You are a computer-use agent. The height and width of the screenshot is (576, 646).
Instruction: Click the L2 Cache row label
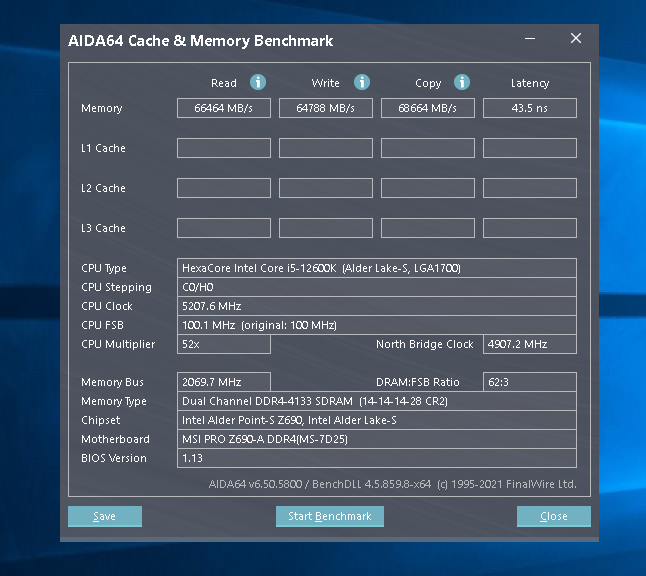click(x=103, y=188)
